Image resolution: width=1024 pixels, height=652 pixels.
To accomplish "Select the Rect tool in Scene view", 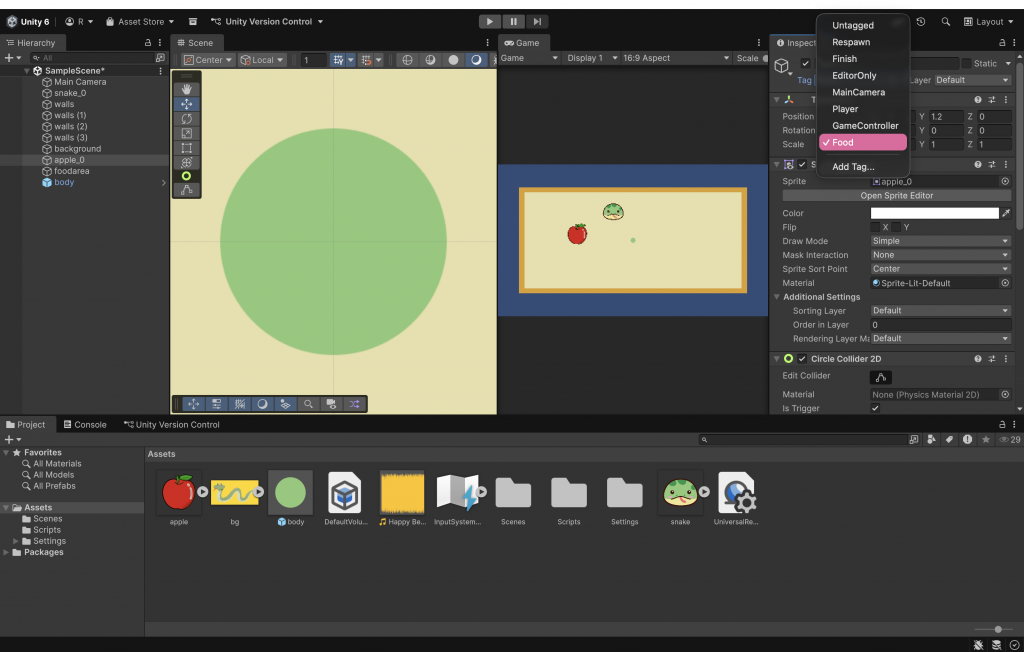I will click(186, 148).
